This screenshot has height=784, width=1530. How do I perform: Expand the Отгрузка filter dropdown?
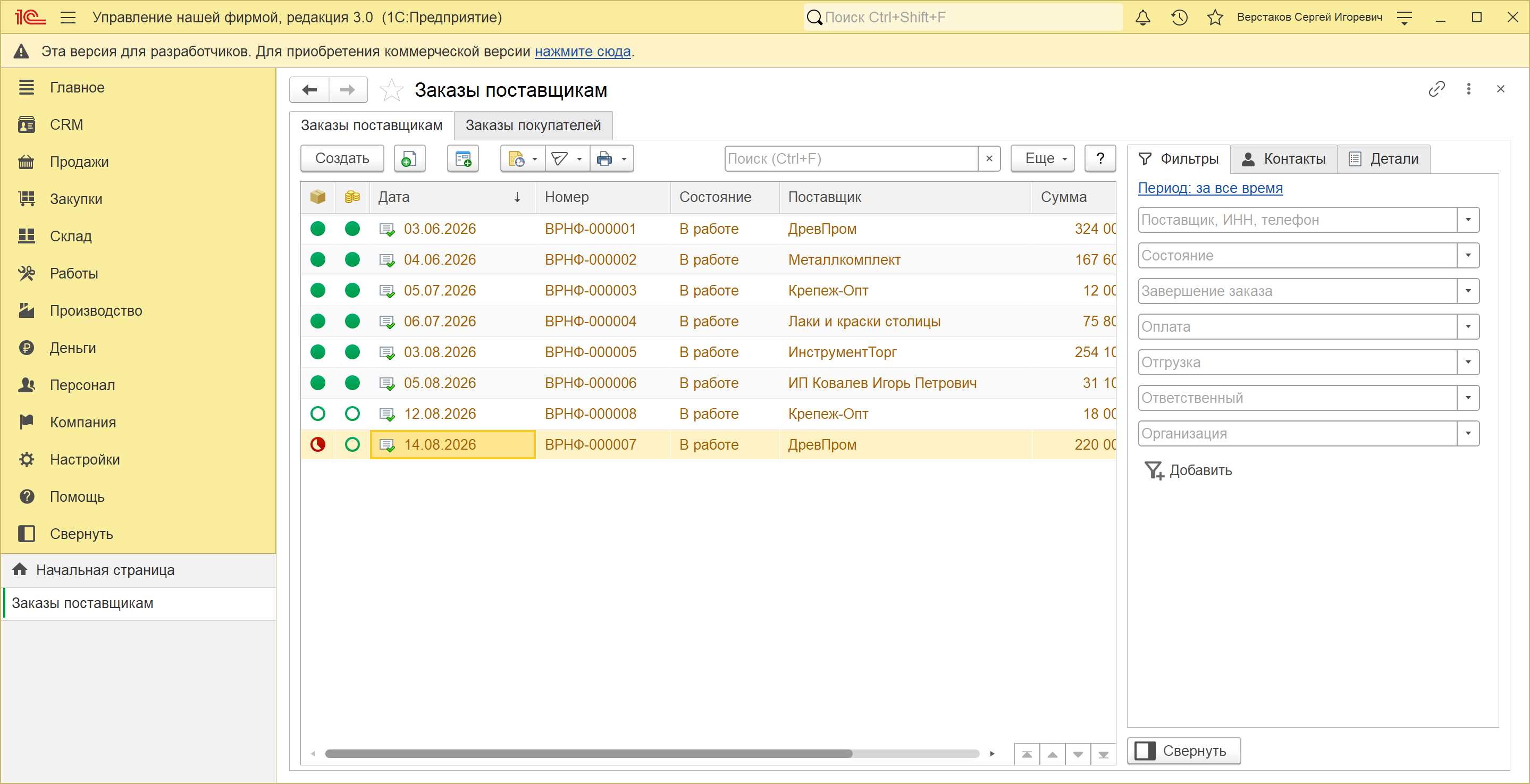[1468, 363]
